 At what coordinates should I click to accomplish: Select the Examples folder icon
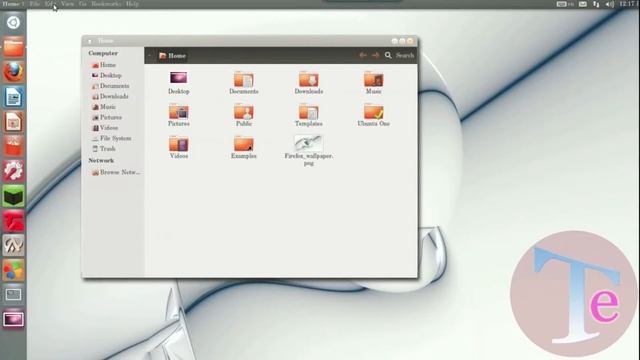coord(244,143)
